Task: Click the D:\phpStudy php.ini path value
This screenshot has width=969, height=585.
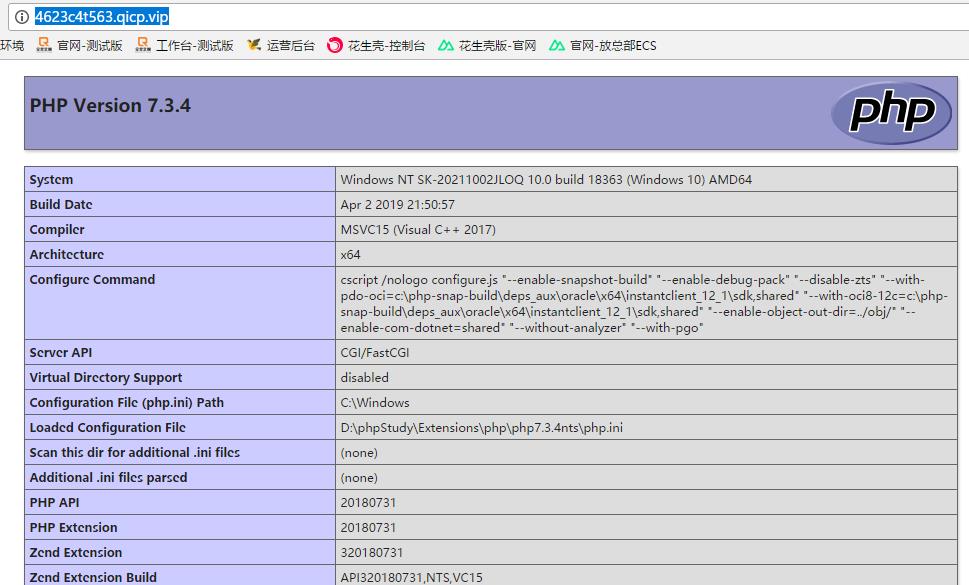Action: pos(481,427)
